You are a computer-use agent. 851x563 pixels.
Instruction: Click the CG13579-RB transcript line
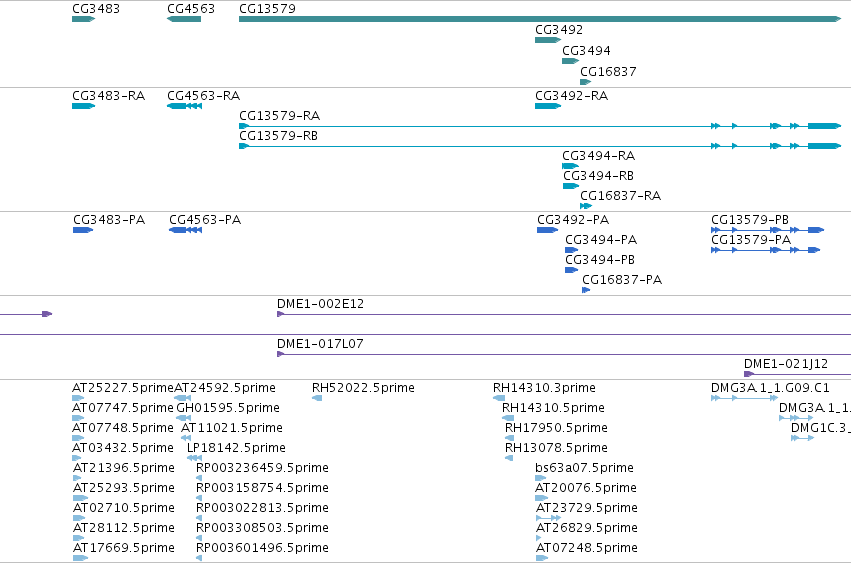pyautogui.click(x=540, y=146)
